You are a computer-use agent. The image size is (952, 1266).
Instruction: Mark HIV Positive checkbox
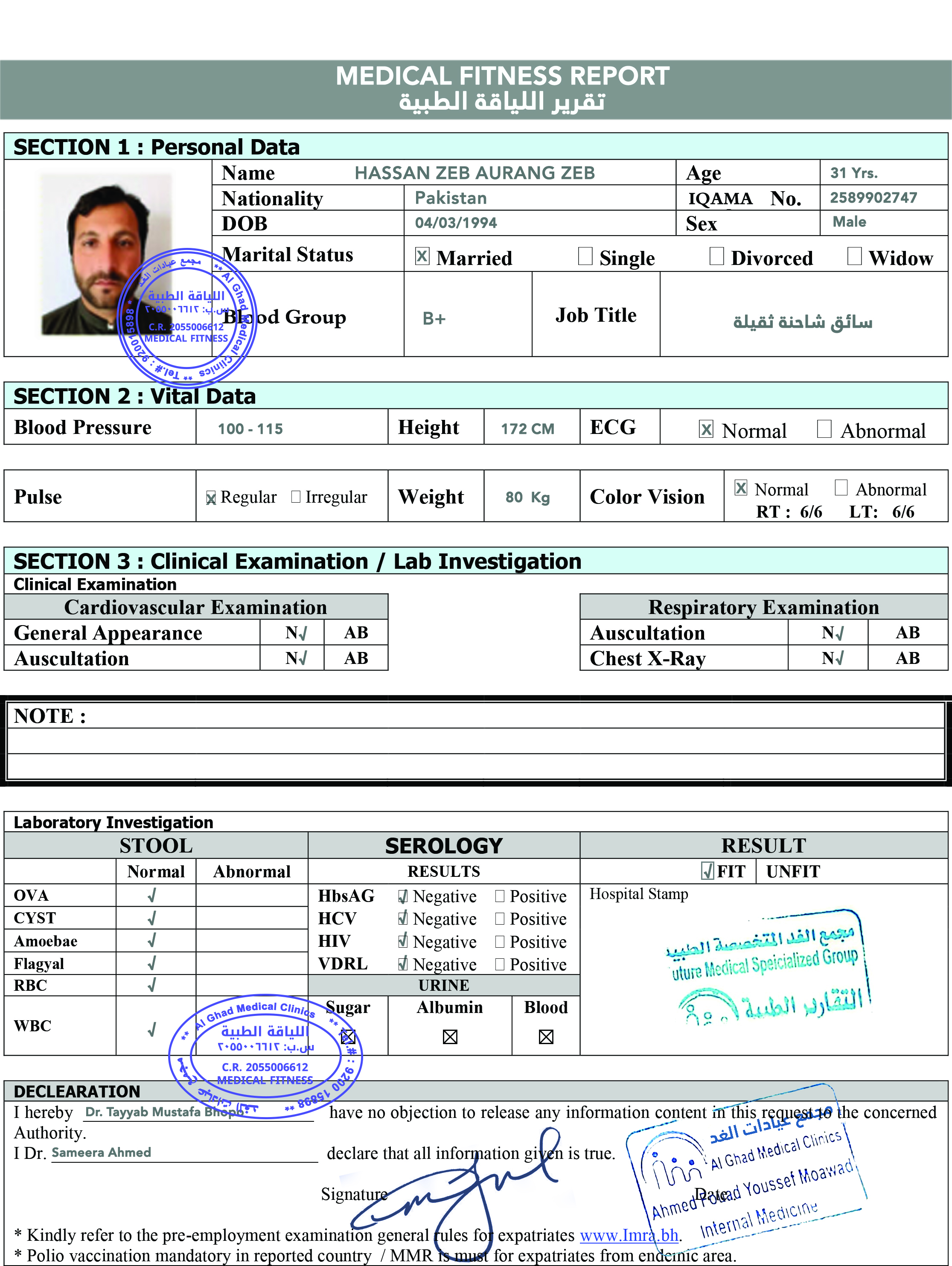(500, 941)
